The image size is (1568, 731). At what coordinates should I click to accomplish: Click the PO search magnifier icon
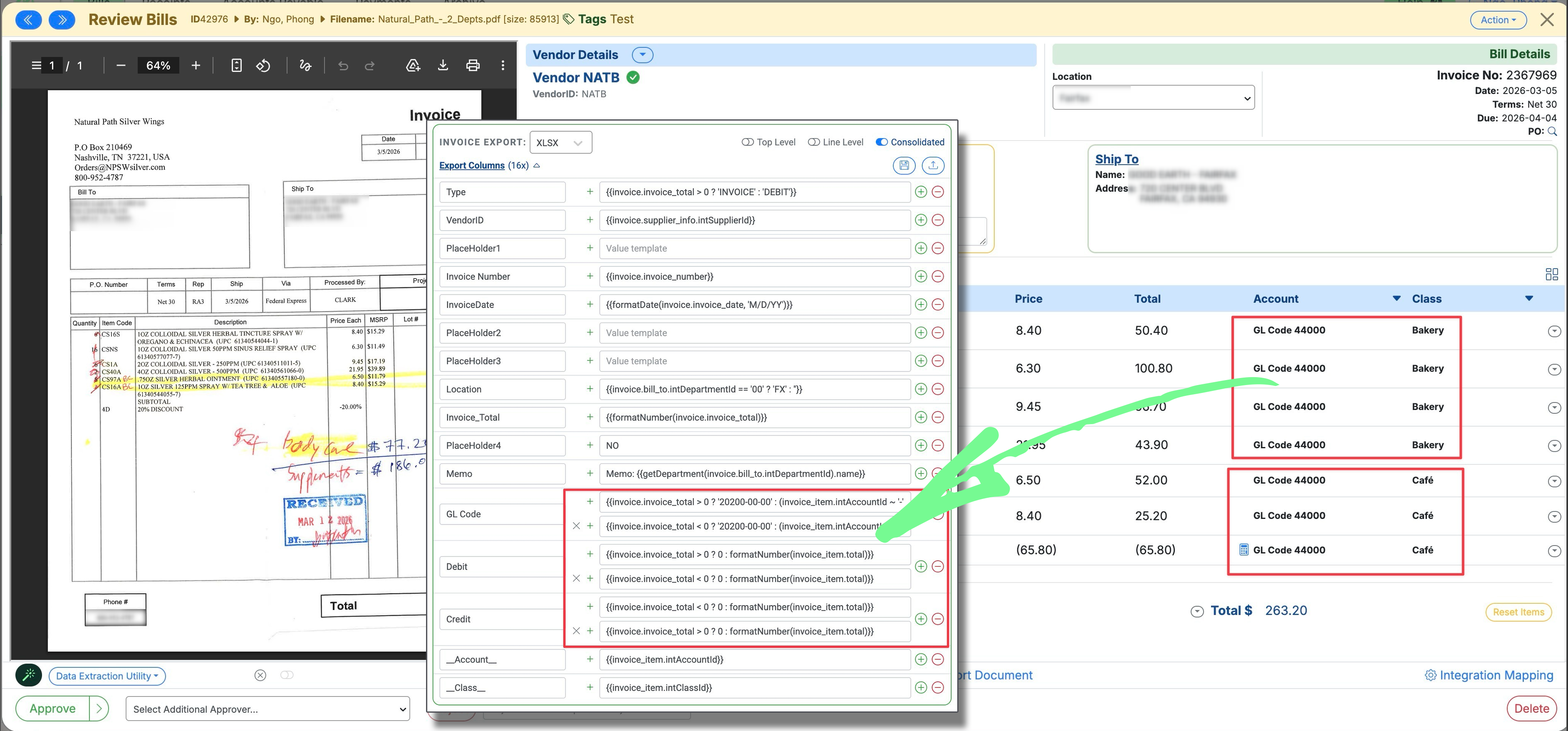(1551, 131)
